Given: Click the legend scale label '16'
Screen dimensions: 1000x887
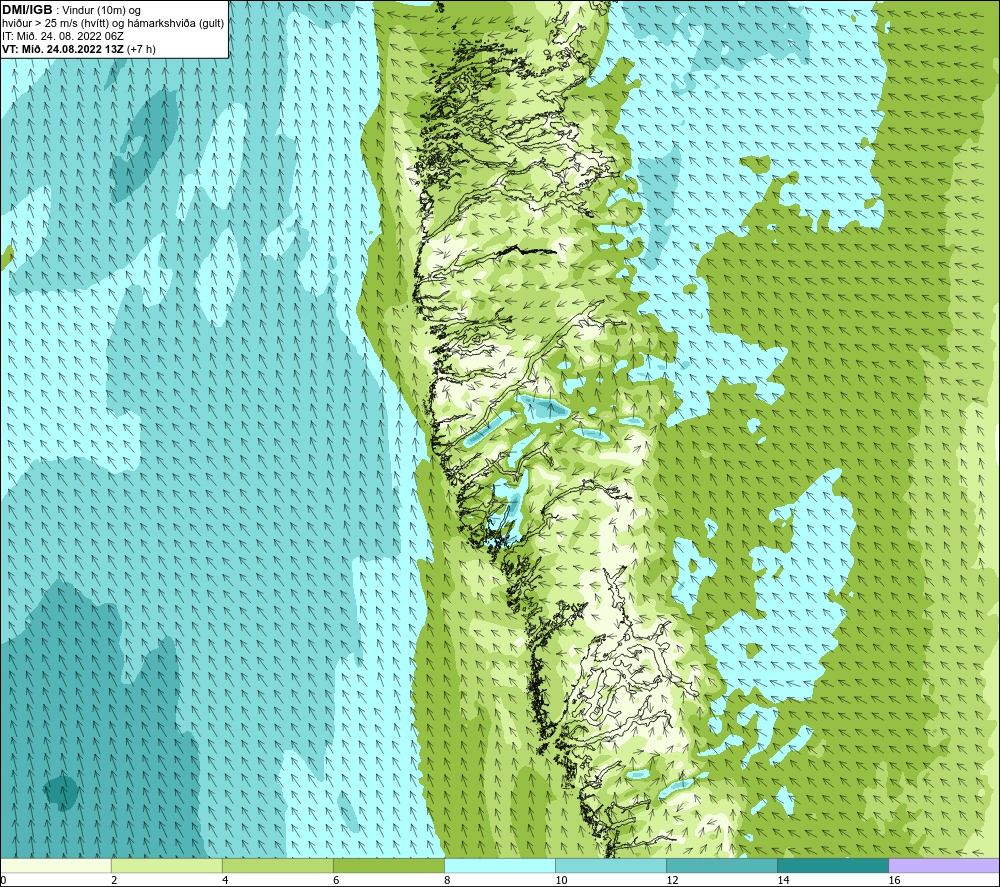Looking at the screenshot, I should coord(893,880).
